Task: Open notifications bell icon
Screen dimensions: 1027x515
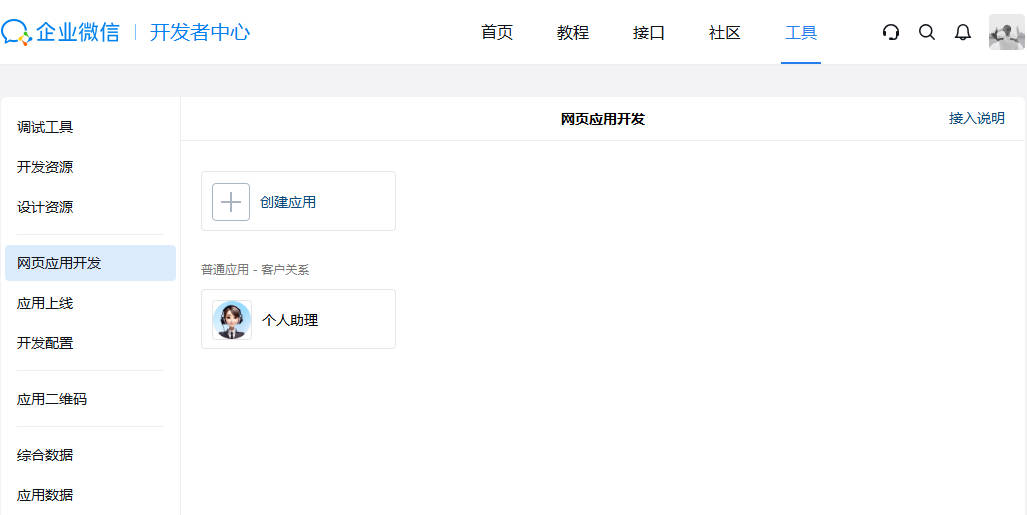Action: tap(963, 32)
